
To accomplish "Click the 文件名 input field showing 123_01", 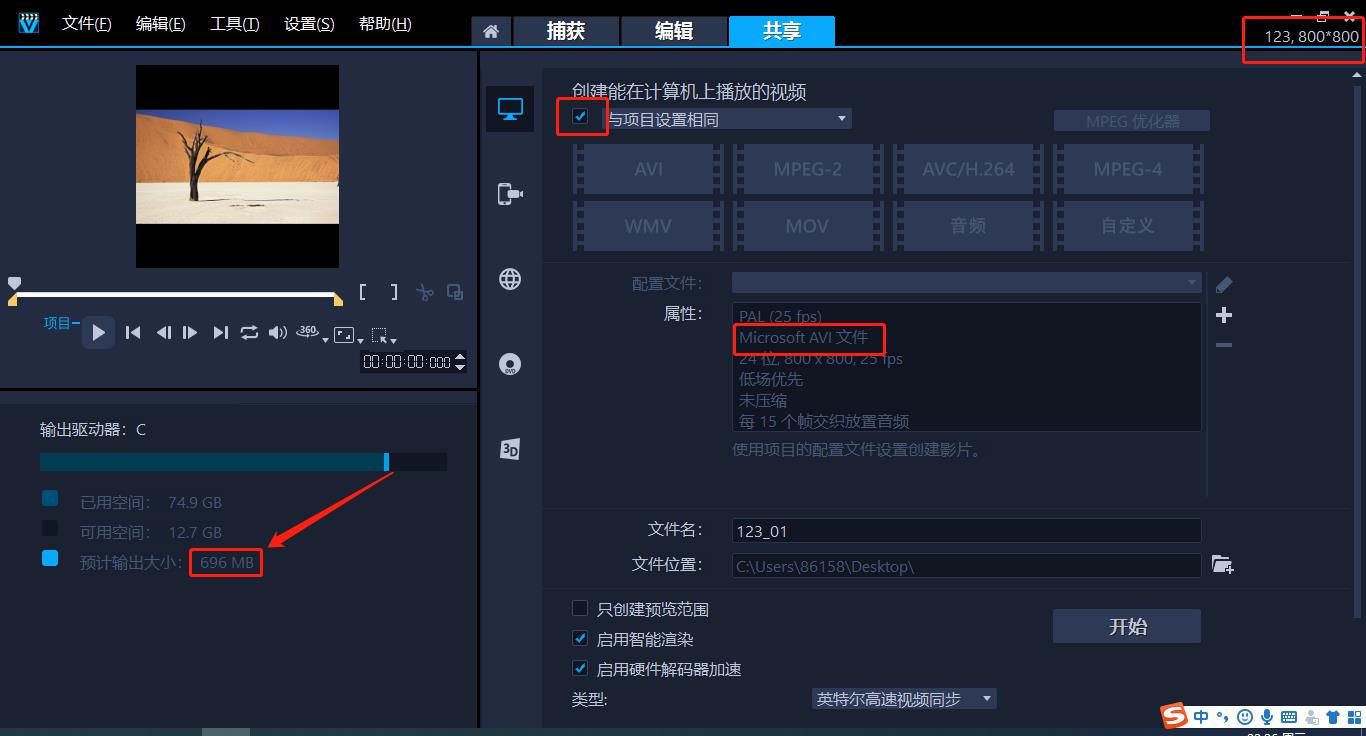I will click(965, 529).
